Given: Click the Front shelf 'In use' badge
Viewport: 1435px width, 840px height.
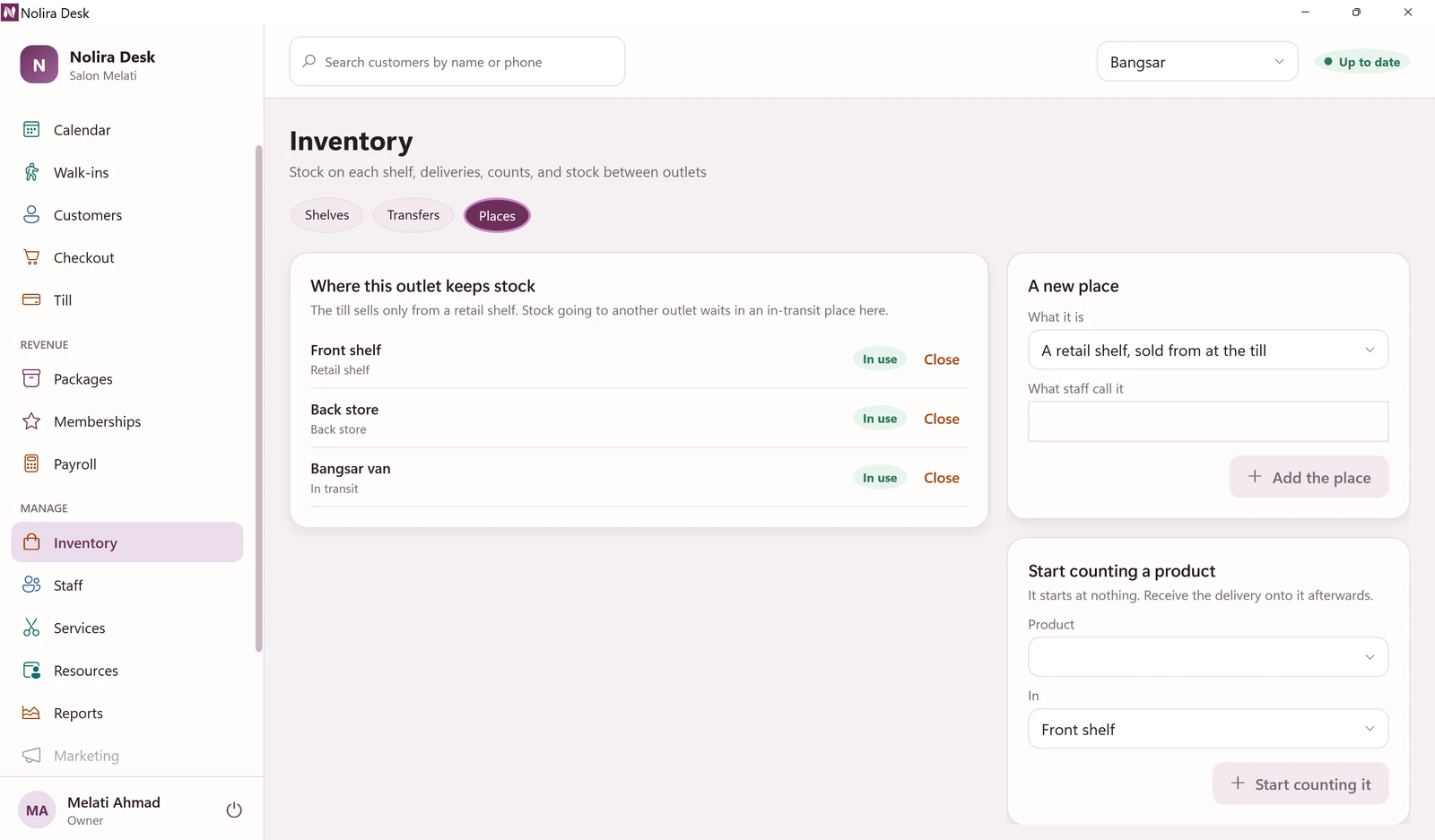Looking at the screenshot, I should point(880,359).
